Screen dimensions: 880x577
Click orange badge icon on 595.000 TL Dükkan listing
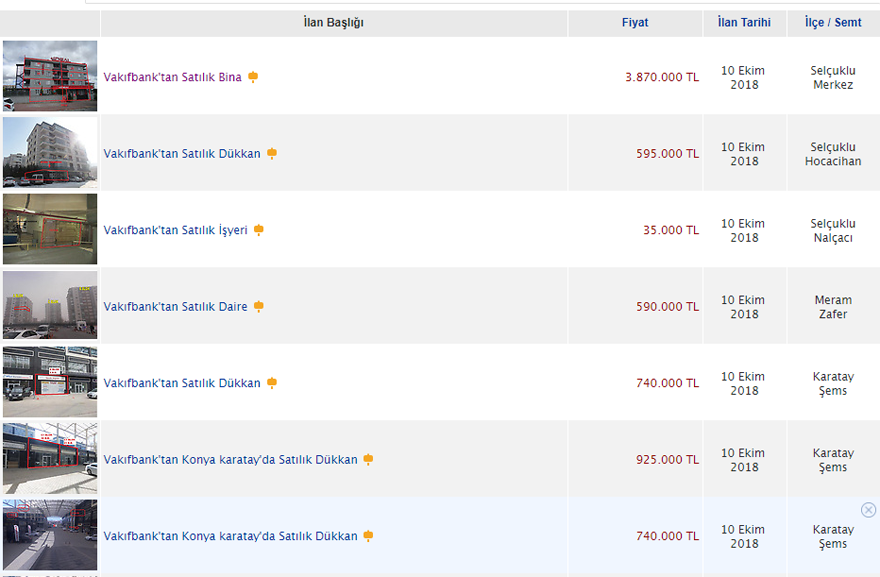(x=272, y=154)
